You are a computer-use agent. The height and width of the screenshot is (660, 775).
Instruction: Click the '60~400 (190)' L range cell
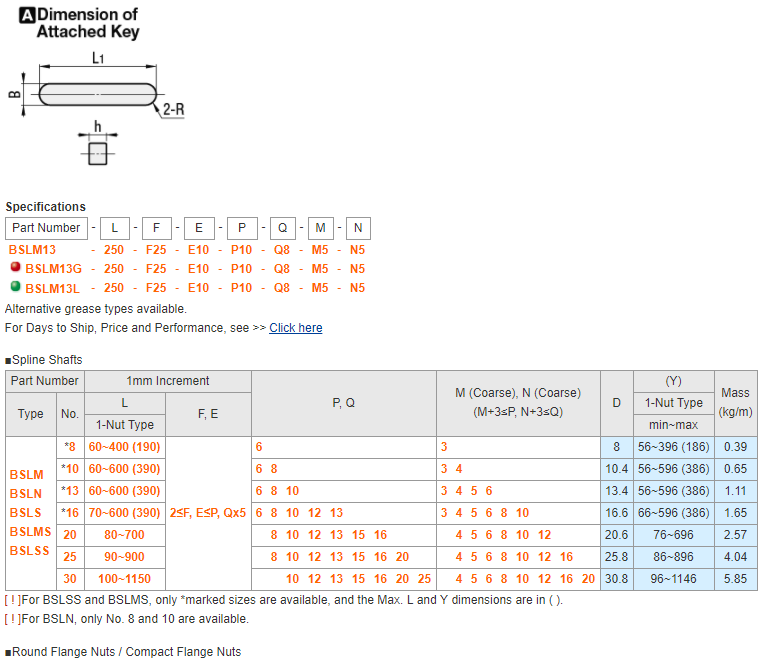(125, 447)
